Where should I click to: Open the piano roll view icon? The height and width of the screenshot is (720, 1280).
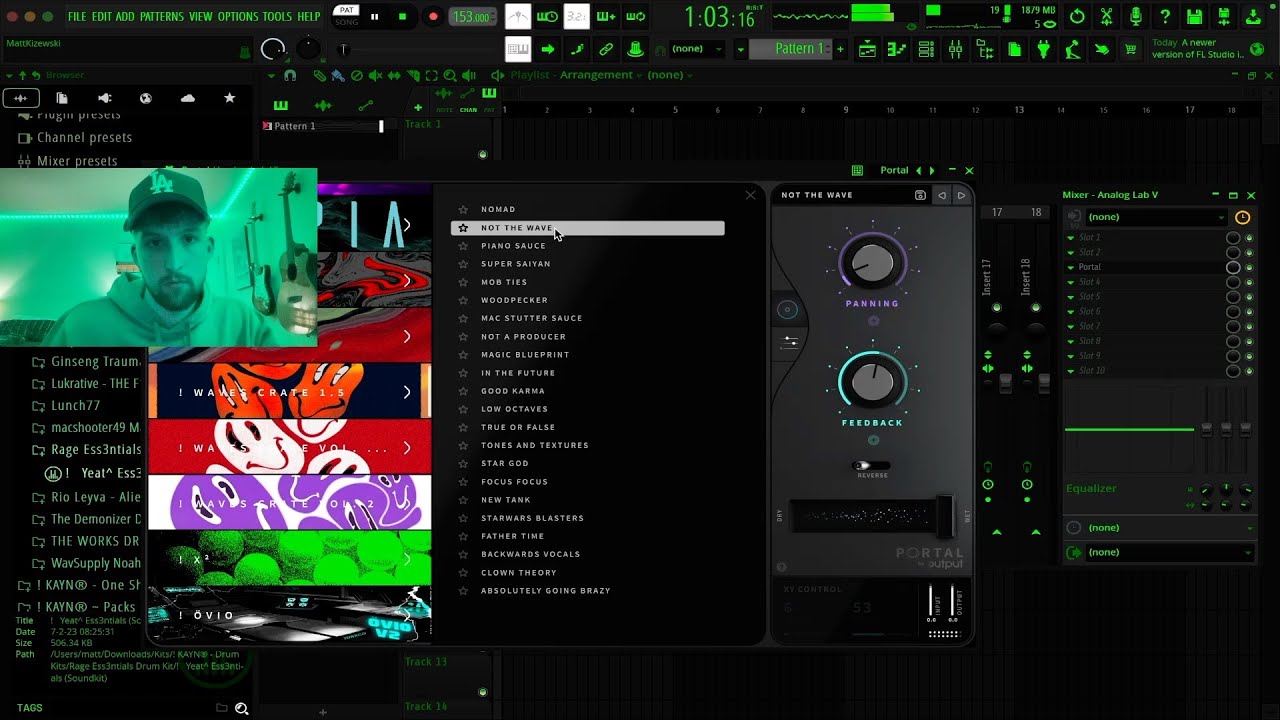click(897, 49)
